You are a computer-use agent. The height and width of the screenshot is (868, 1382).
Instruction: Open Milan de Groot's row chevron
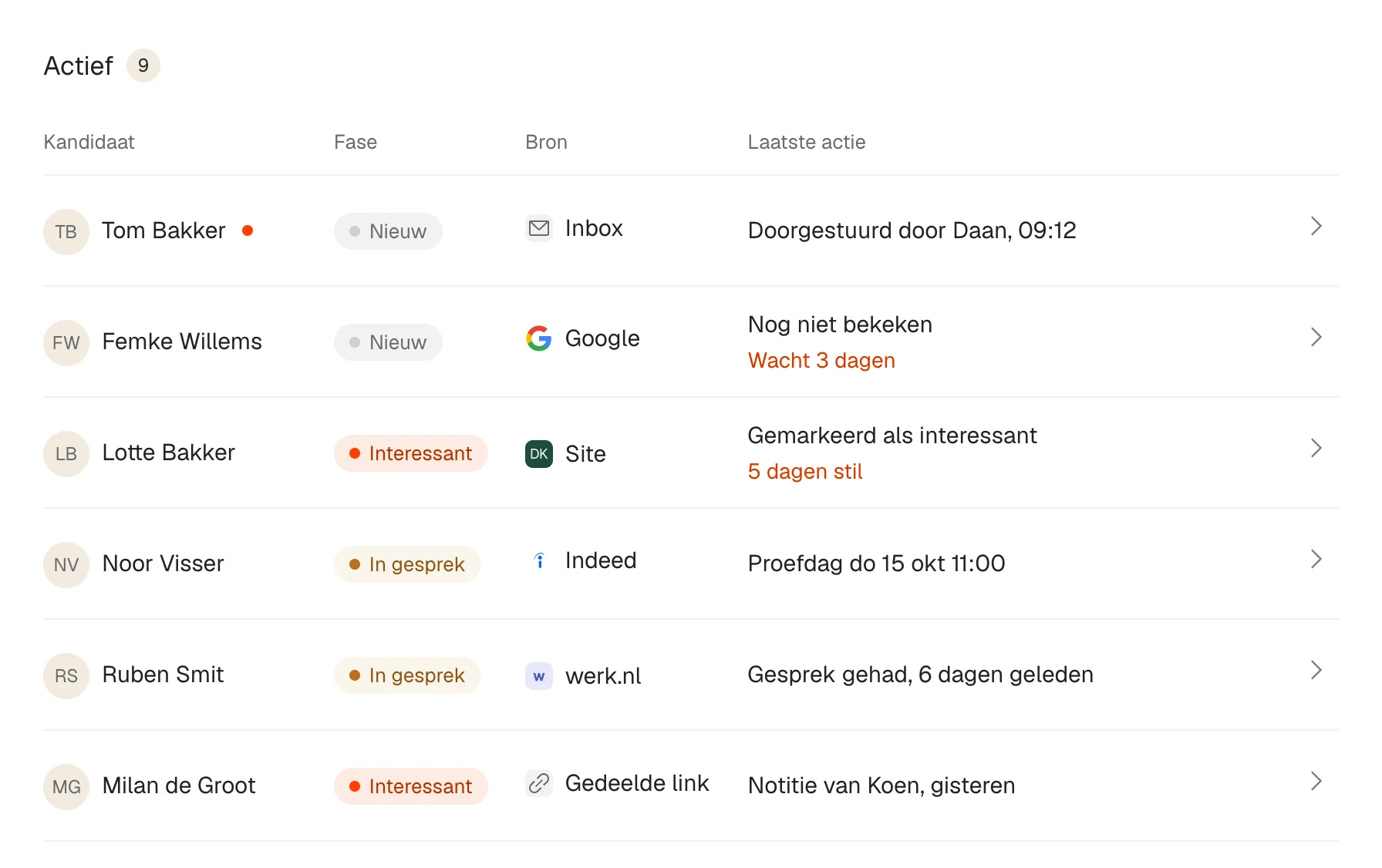click(1316, 782)
